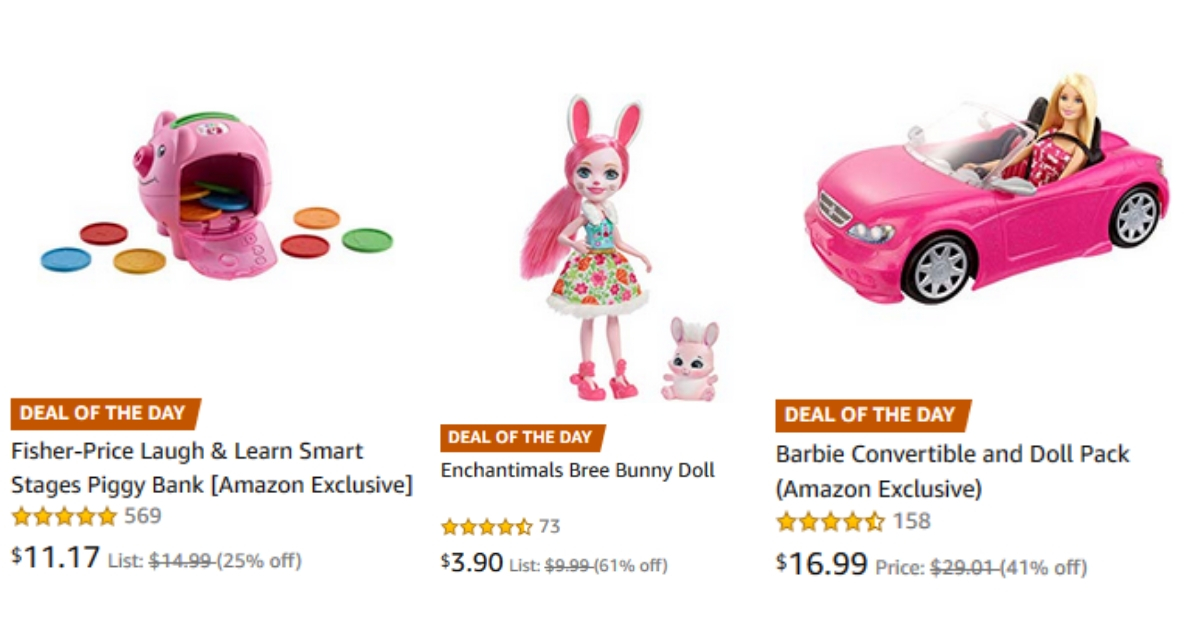
Task: Click Deal of the Day badge above Bree Bunny
Action: 521,438
